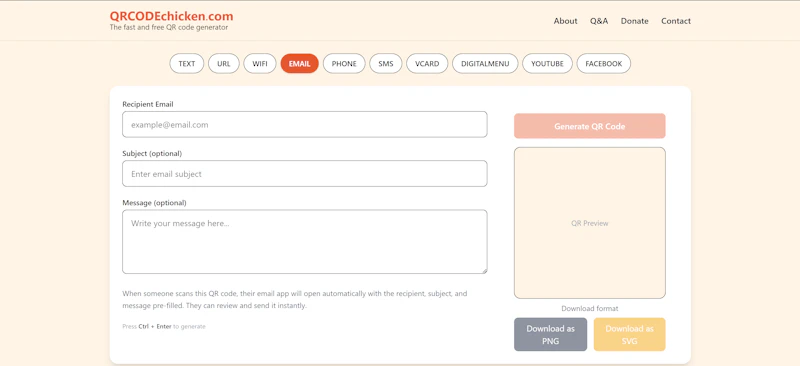Switch to the URL tab
The height and width of the screenshot is (366, 800).
point(223,64)
